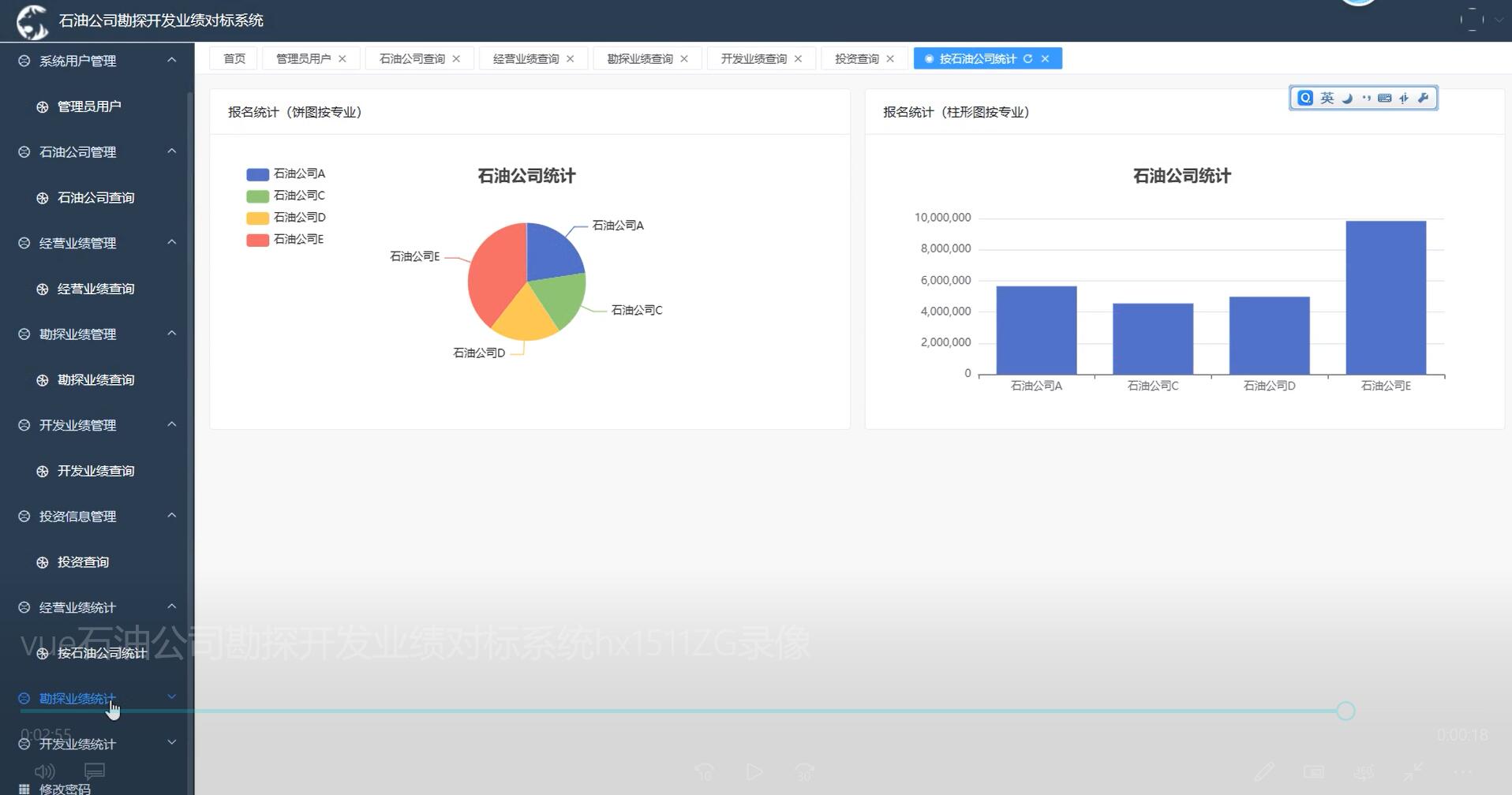Refresh the 按石油公司统计 tab
Image resolution: width=1512 pixels, height=795 pixels.
(x=1027, y=58)
